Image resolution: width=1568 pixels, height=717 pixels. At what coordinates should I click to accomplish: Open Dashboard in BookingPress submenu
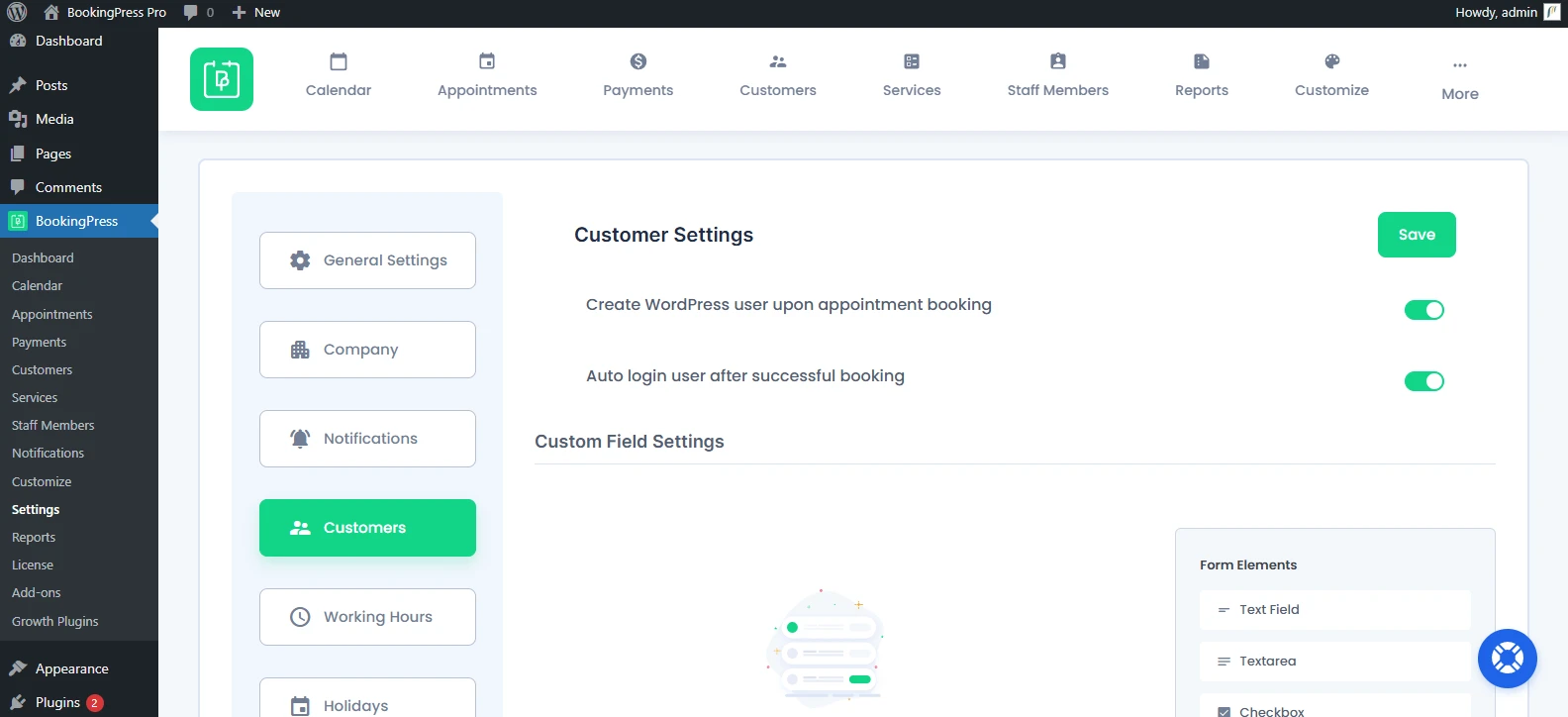43,257
